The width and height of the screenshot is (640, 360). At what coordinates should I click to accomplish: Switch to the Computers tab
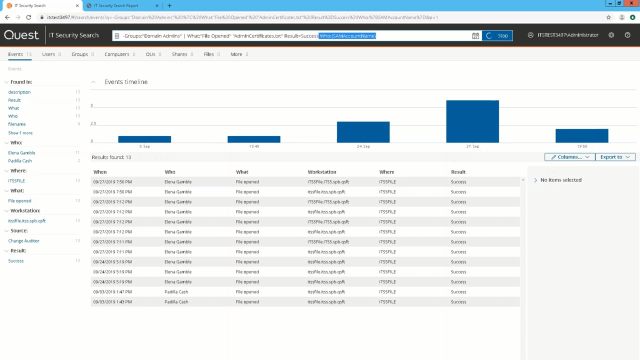tap(120, 54)
